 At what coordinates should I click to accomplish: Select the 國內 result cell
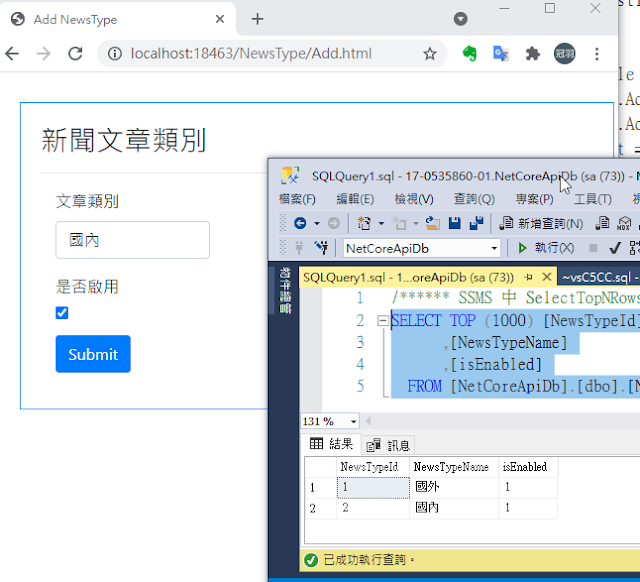[x=454, y=508]
